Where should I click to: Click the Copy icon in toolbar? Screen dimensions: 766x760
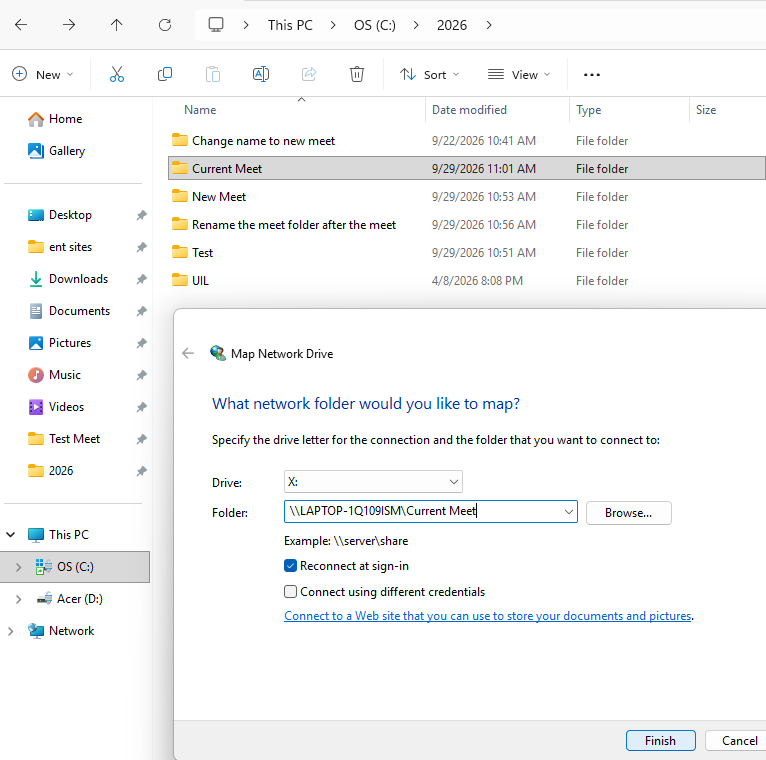tap(165, 74)
